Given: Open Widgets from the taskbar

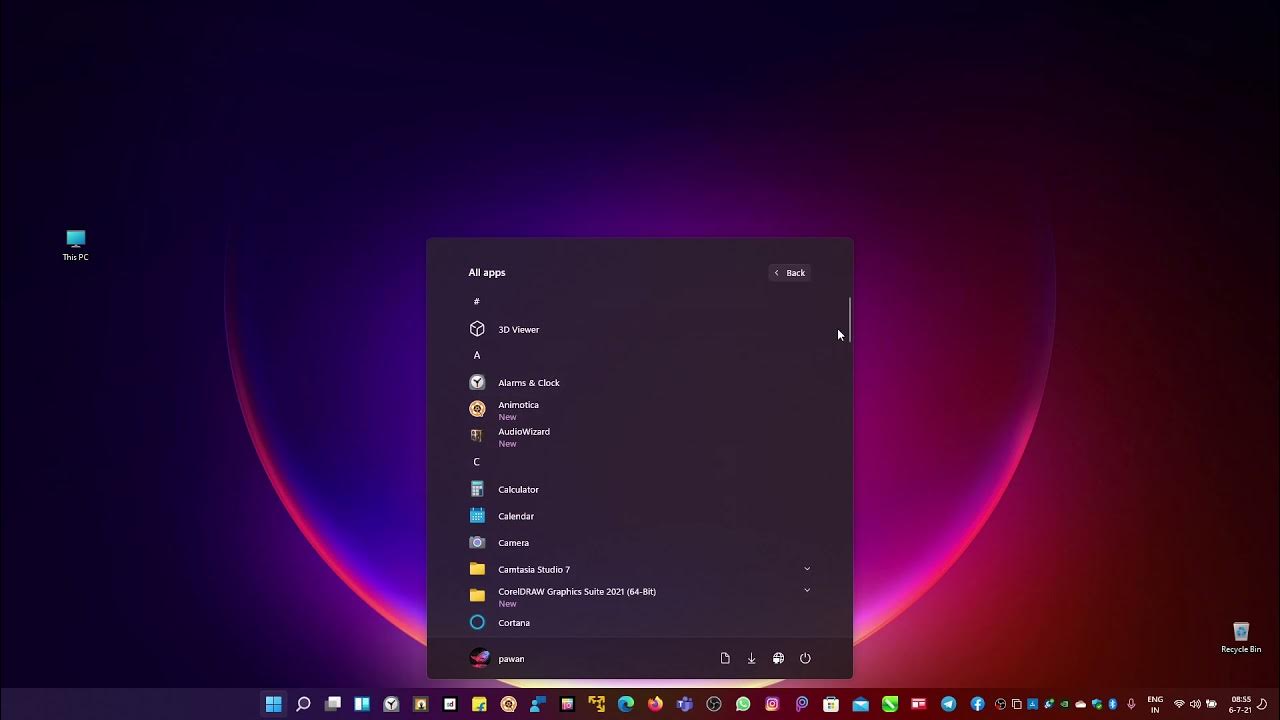Looking at the screenshot, I should tap(362, 704).
